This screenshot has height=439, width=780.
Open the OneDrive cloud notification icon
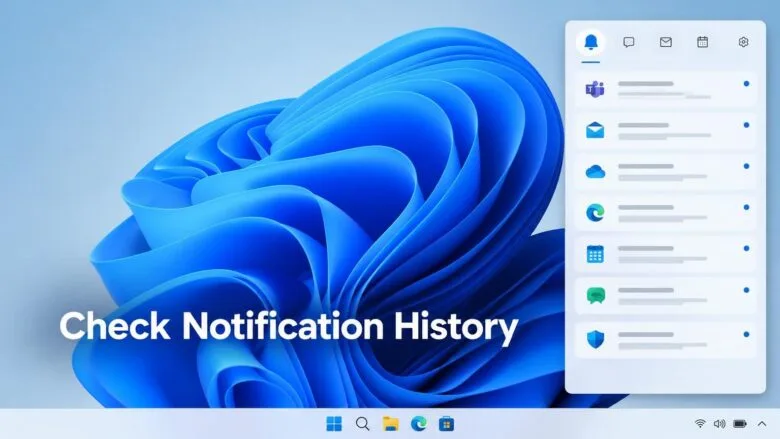(x=595, y=172)
